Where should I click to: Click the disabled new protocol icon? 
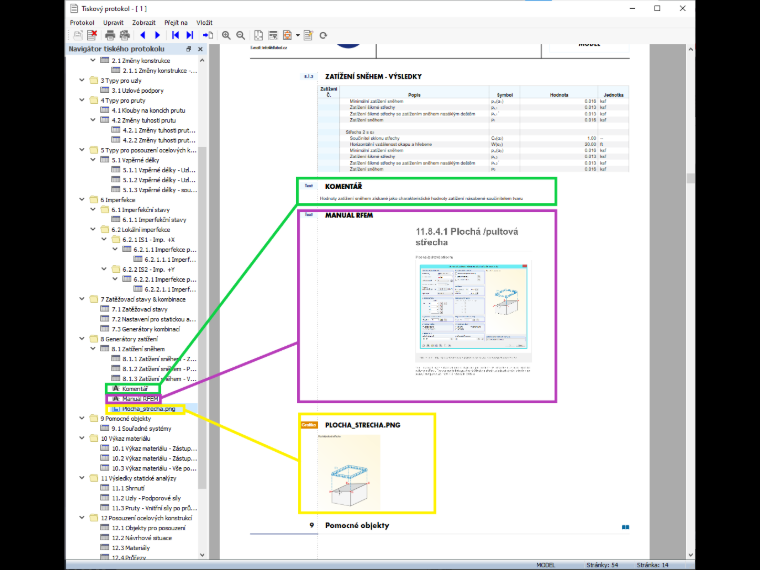[x=78, y=35]
